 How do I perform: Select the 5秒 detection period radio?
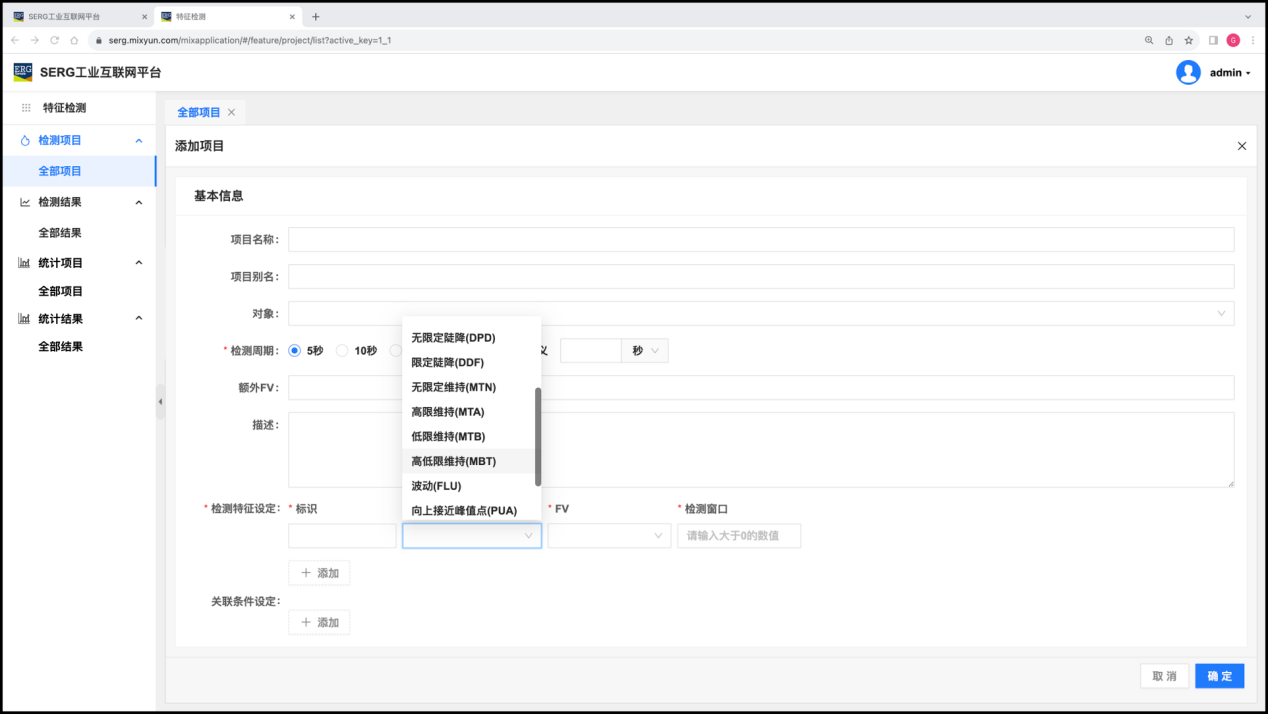pos(295,351)
